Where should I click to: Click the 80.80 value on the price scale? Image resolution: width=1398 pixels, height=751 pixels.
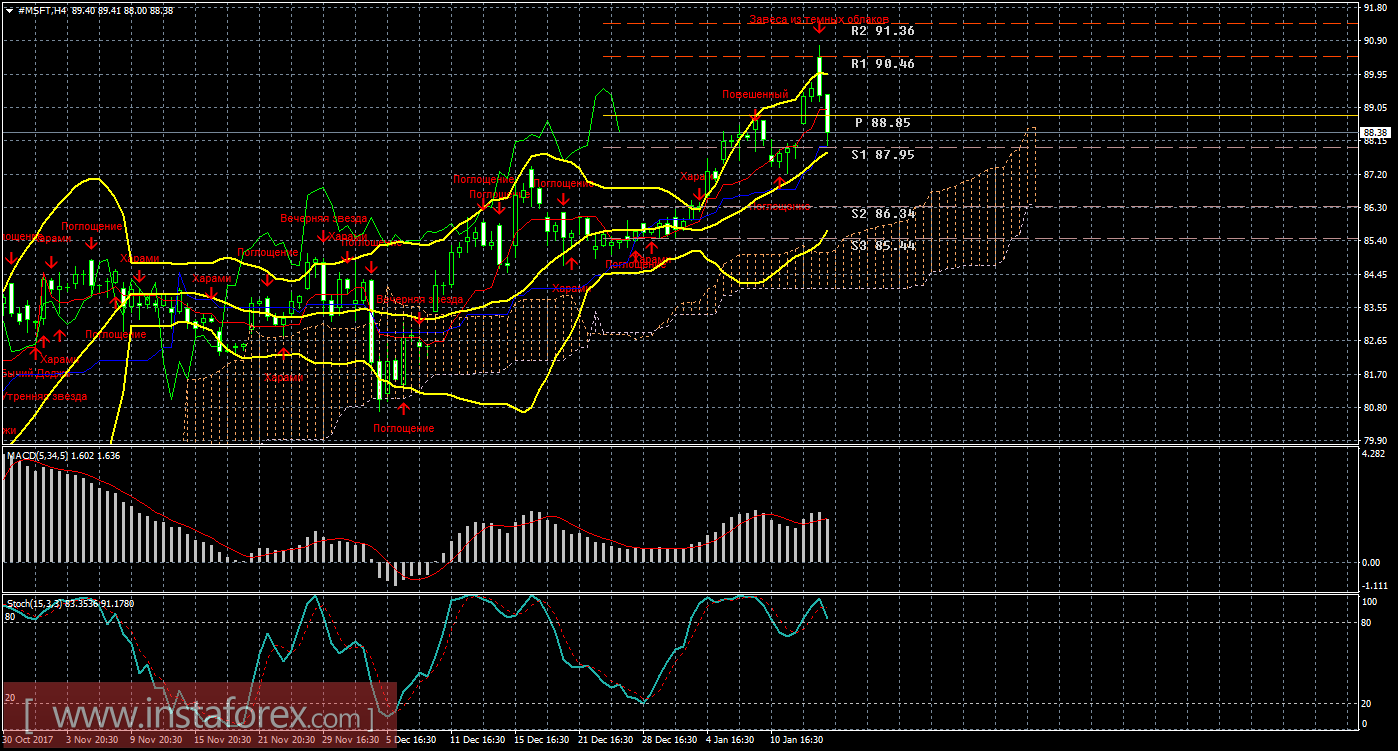click(1375, 407)
